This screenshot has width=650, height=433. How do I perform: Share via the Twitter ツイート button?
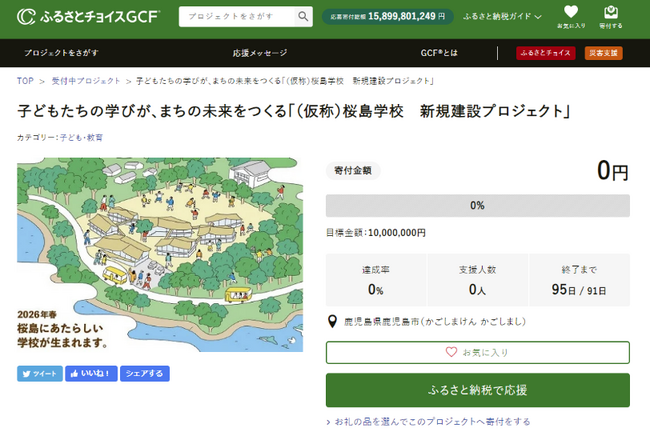(39, 373)
